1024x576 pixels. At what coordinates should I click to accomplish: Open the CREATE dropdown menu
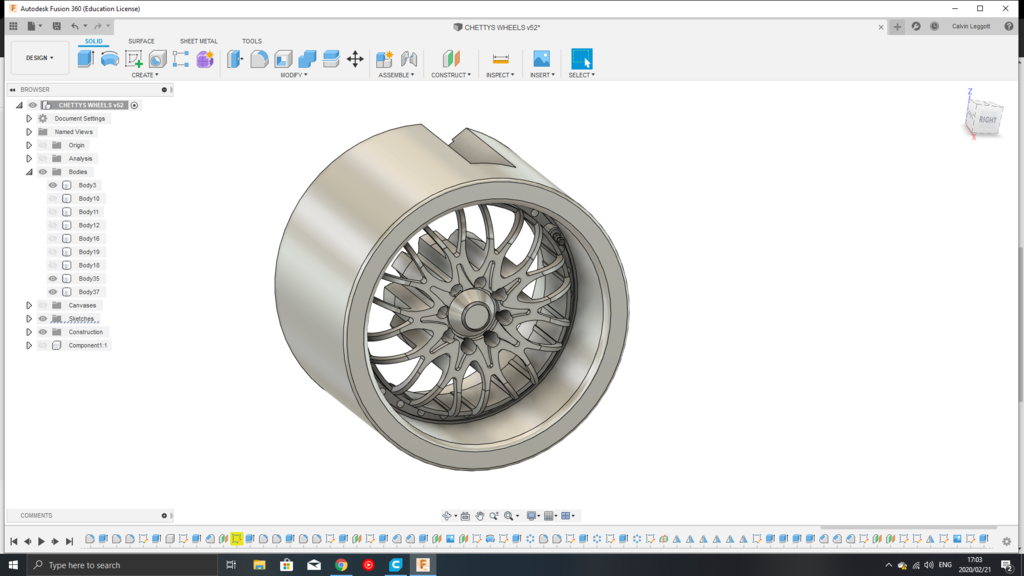tap(145, 74)
